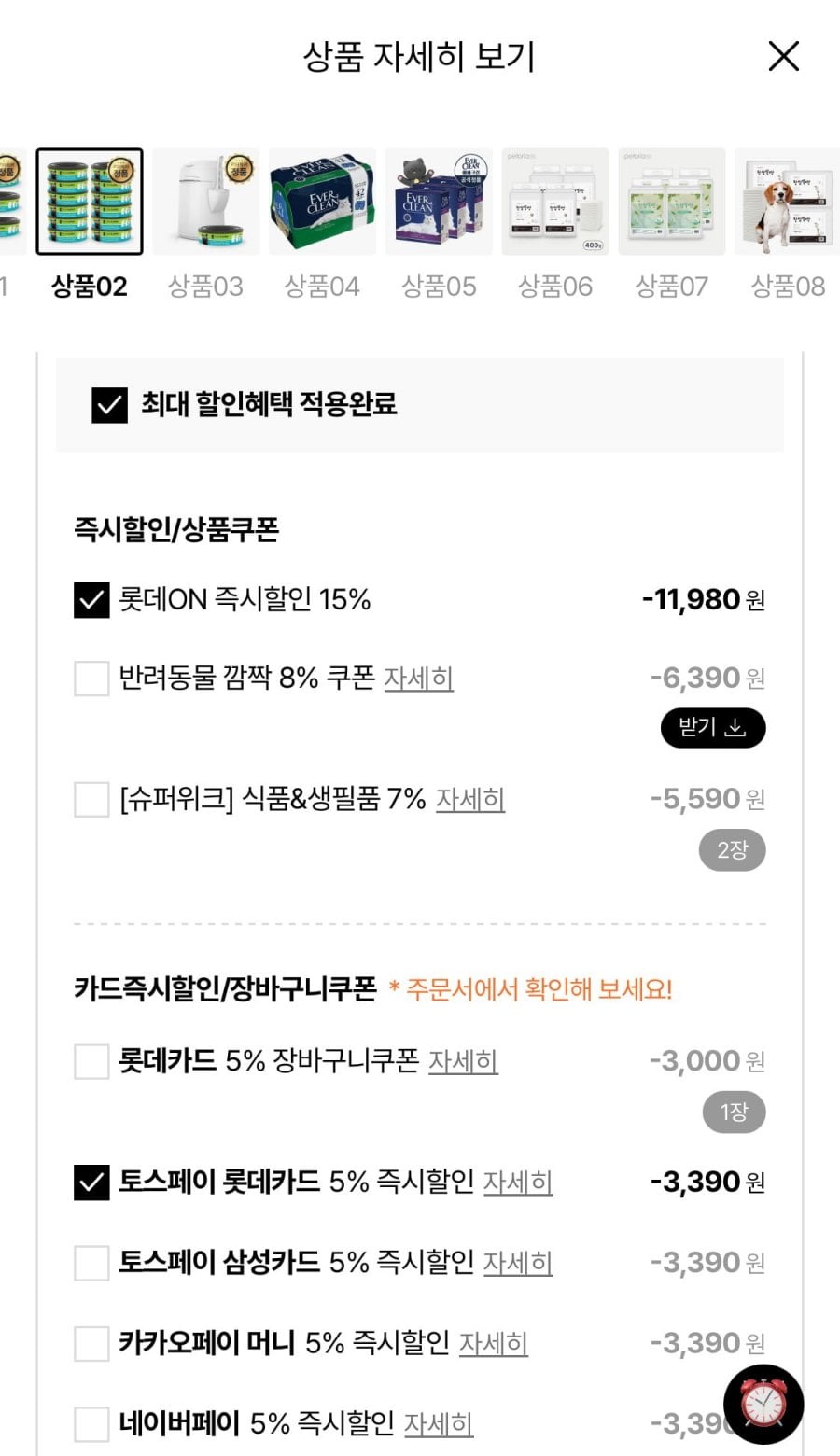Open the 상품04 Ever Clean green box thumbnail

322,201
